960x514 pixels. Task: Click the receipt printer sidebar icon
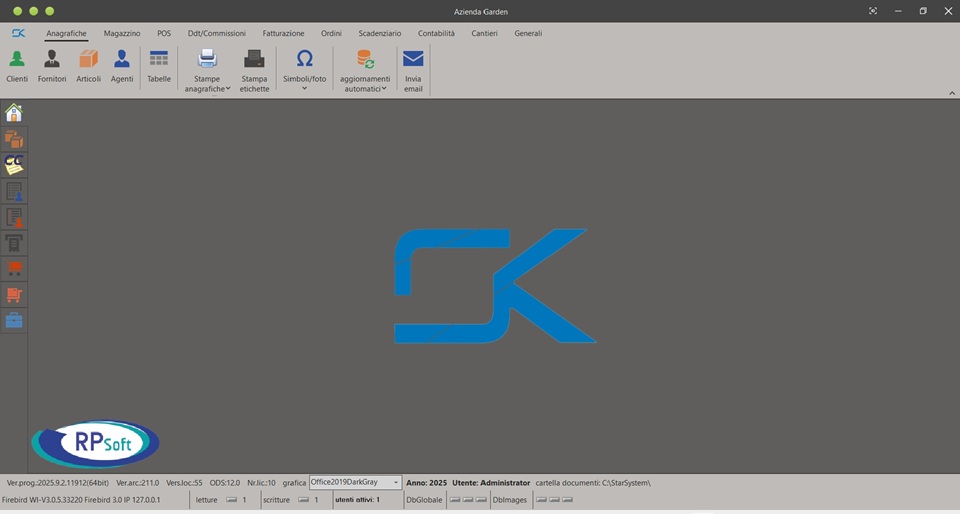point(14,243)
